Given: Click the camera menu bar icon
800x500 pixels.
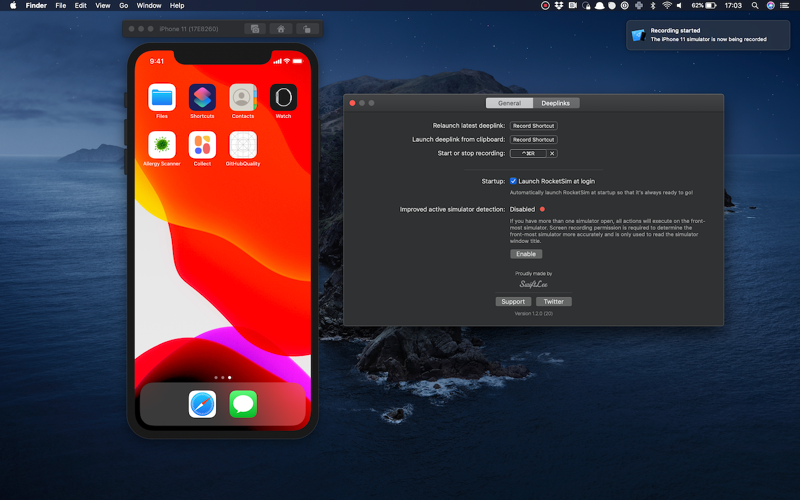Looking at the screenshot, I should tap(572, 6).
